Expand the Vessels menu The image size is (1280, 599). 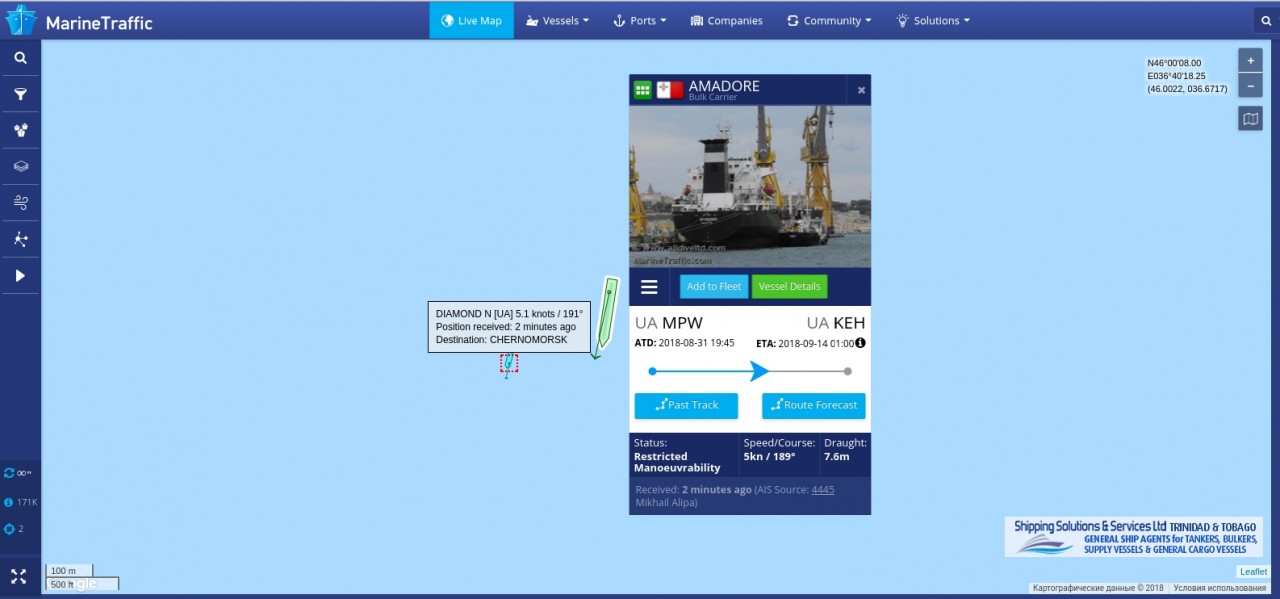tap(557, 20)
